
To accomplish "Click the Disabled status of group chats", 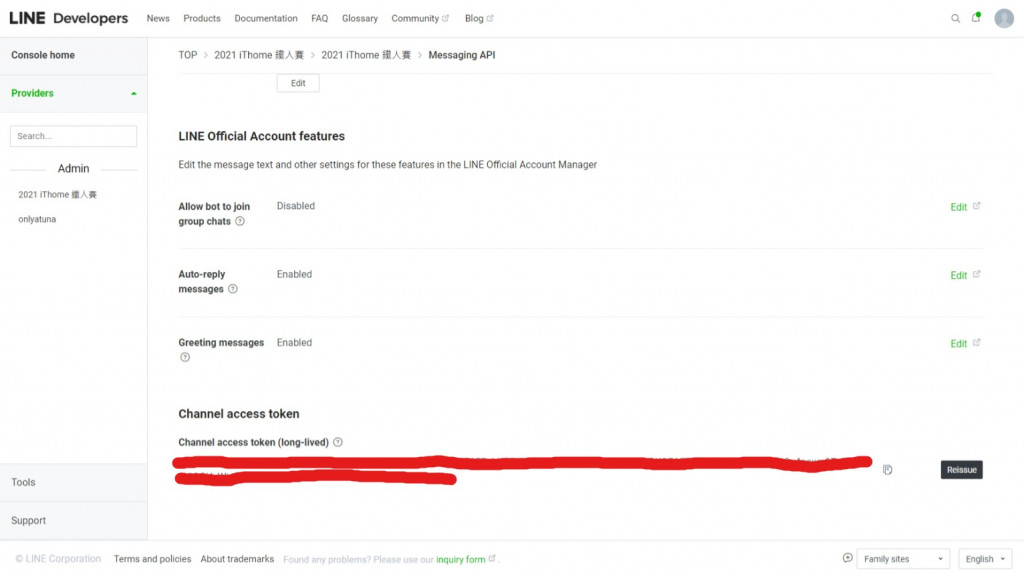I will tap(296, 206).
